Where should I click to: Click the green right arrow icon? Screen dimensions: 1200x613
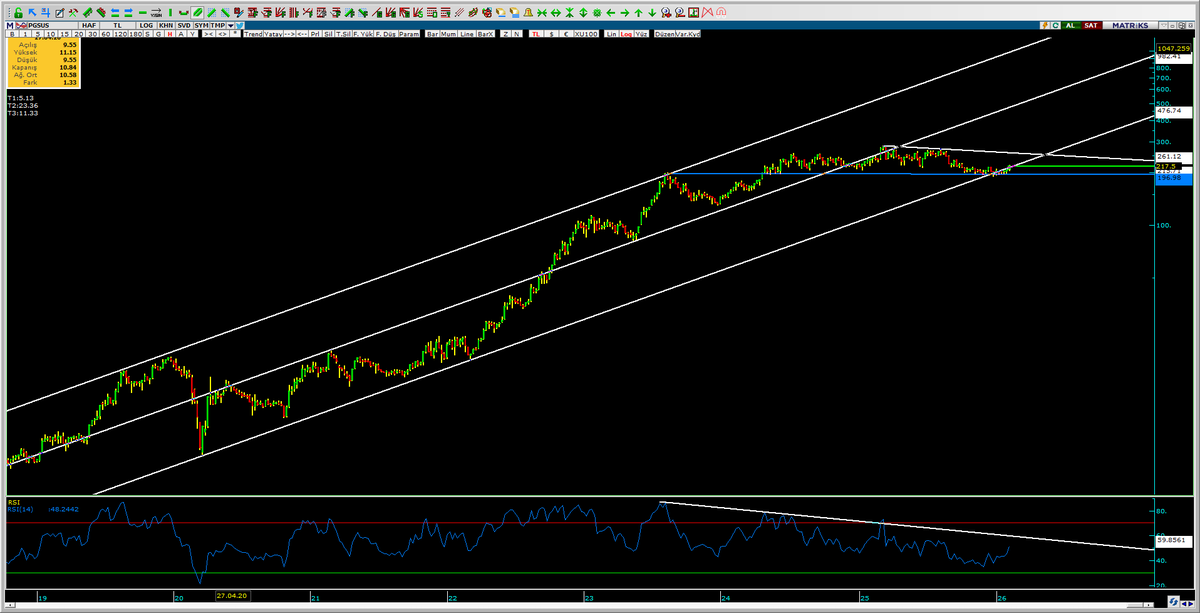[625, 13]
